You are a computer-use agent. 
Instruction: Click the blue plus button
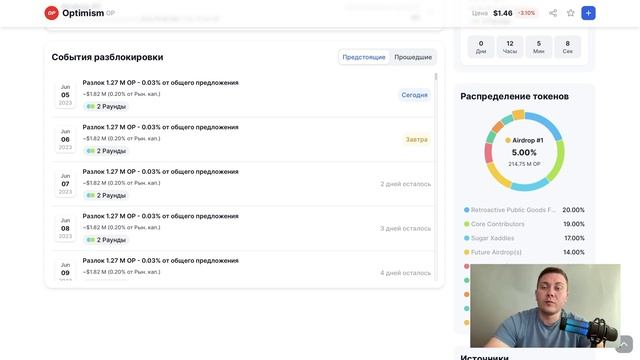pyautogui.click(x=588, y=13)
